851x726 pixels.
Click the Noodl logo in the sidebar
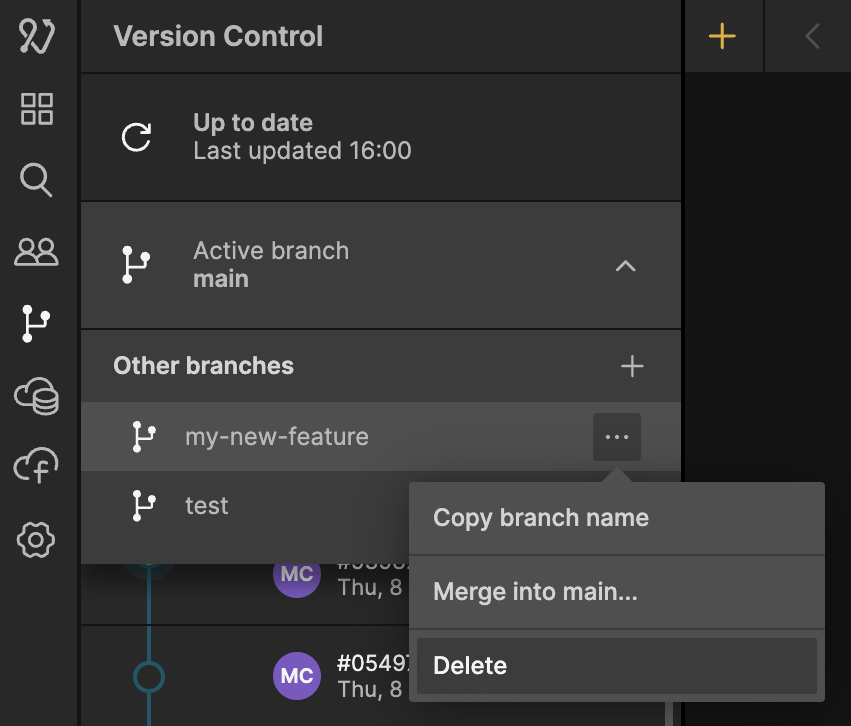pos(37,36)
